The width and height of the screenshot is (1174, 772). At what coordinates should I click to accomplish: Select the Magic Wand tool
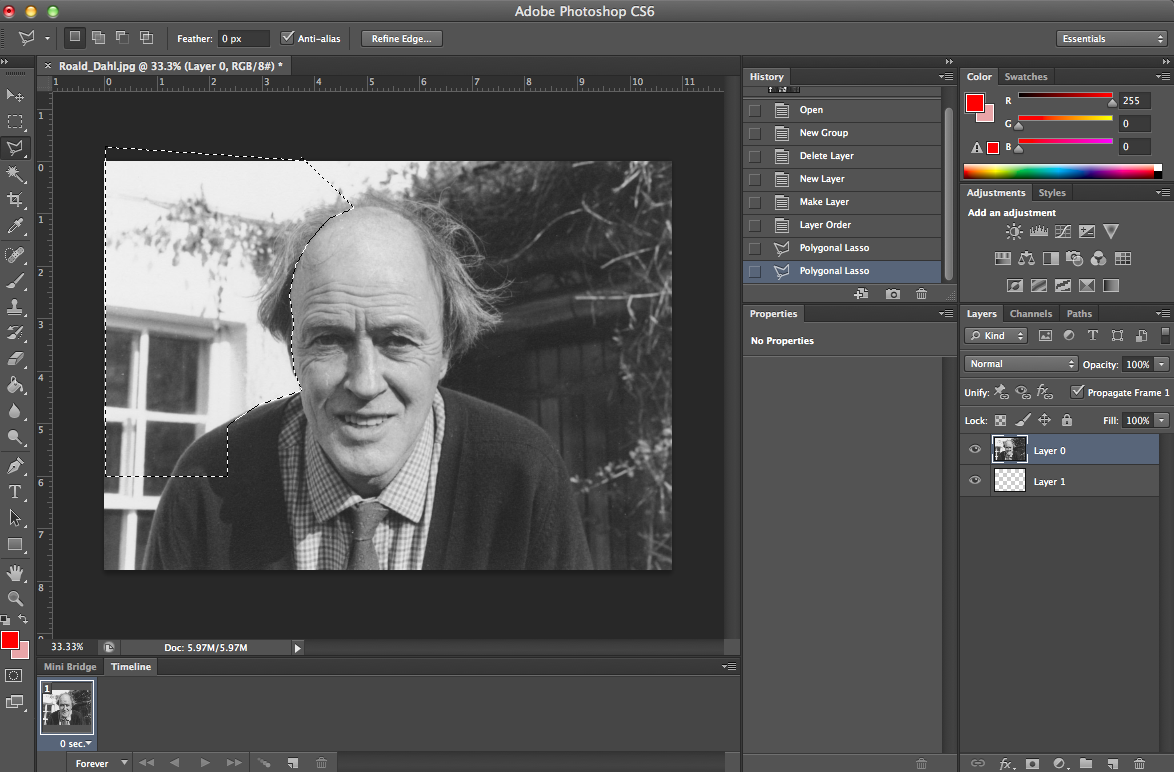(15, 174)
